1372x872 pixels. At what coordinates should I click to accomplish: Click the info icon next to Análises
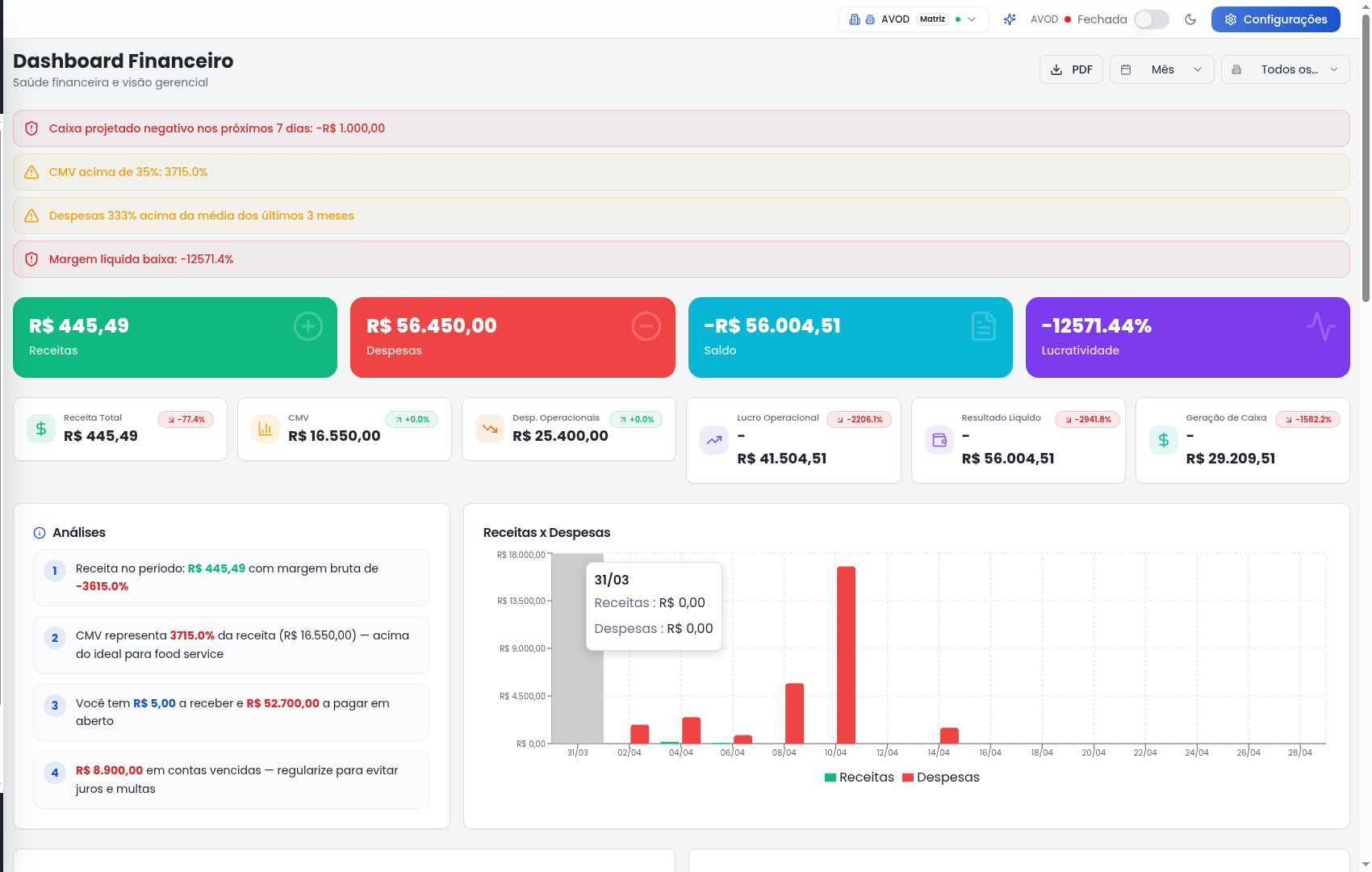40,533
